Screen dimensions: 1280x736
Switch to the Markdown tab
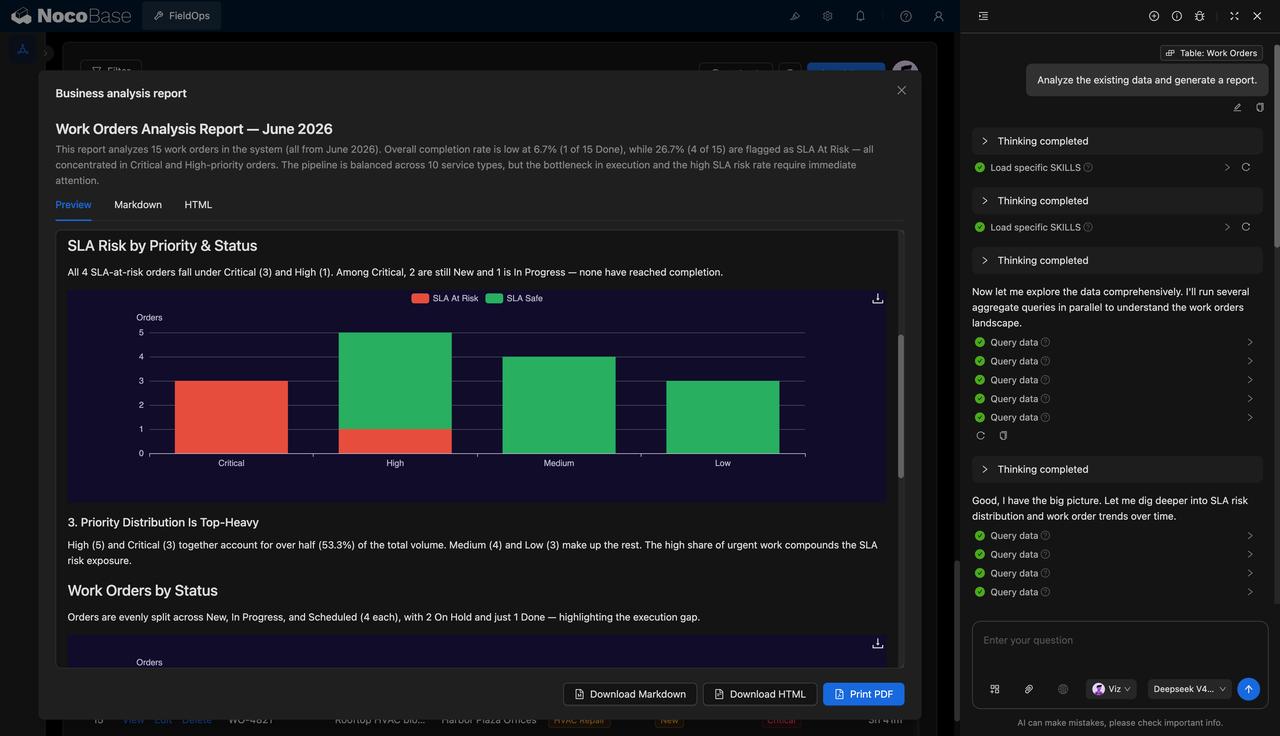(x=138, y=205)
